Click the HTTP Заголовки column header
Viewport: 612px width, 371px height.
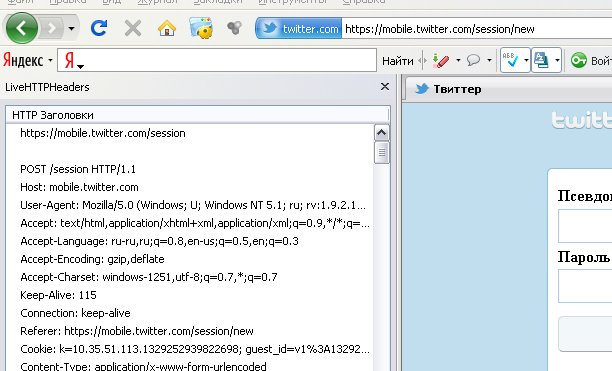pos(197,115)
